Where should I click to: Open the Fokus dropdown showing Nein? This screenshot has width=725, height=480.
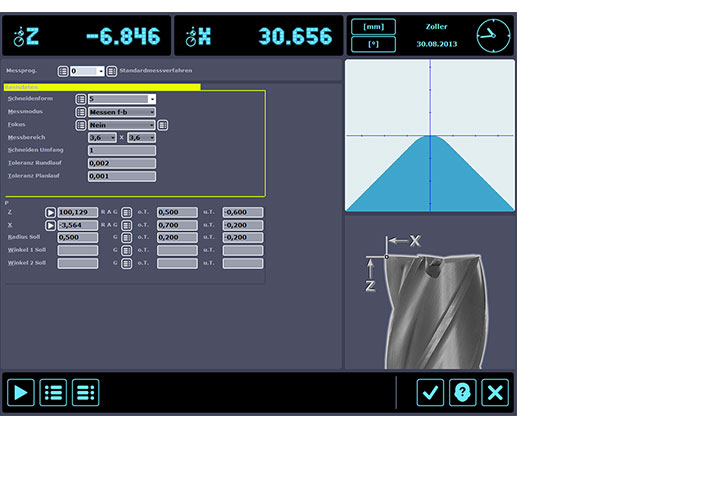coord(122,125)
